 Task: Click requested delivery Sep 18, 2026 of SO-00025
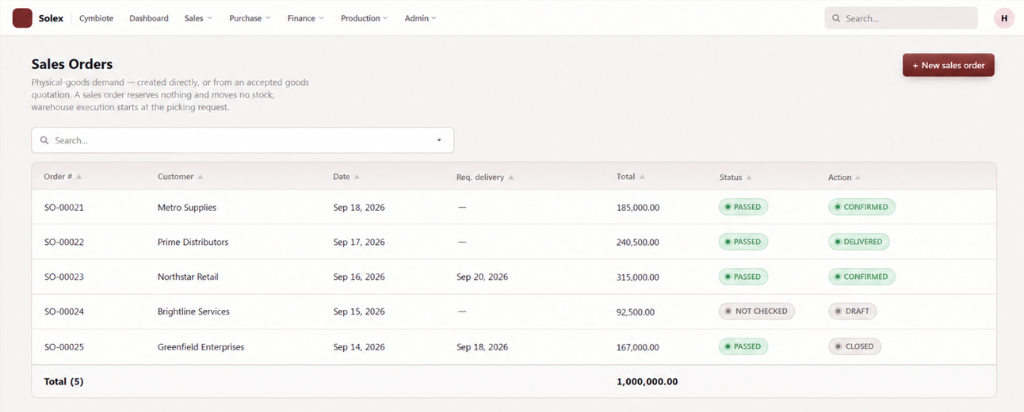tap(483, 347)
